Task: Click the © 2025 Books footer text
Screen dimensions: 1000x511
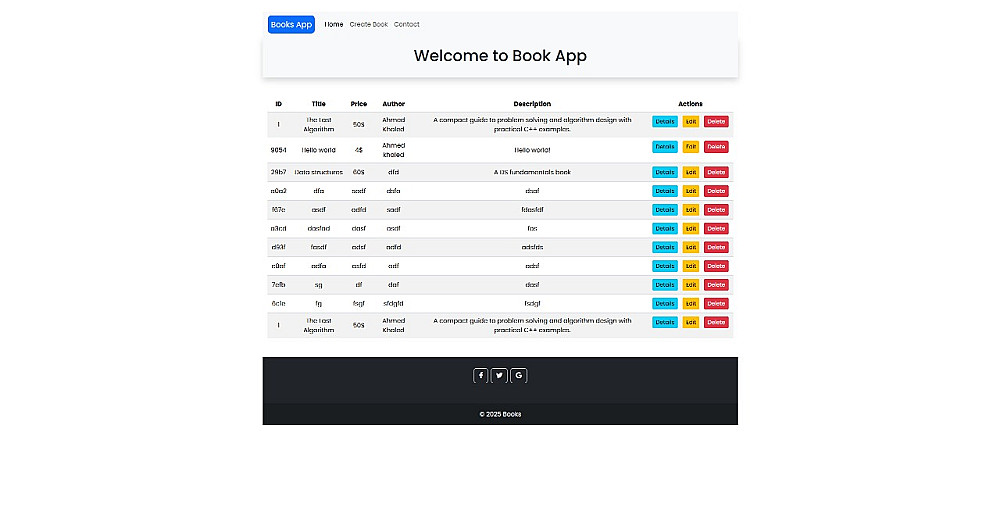Action: [x=500, y=414]
